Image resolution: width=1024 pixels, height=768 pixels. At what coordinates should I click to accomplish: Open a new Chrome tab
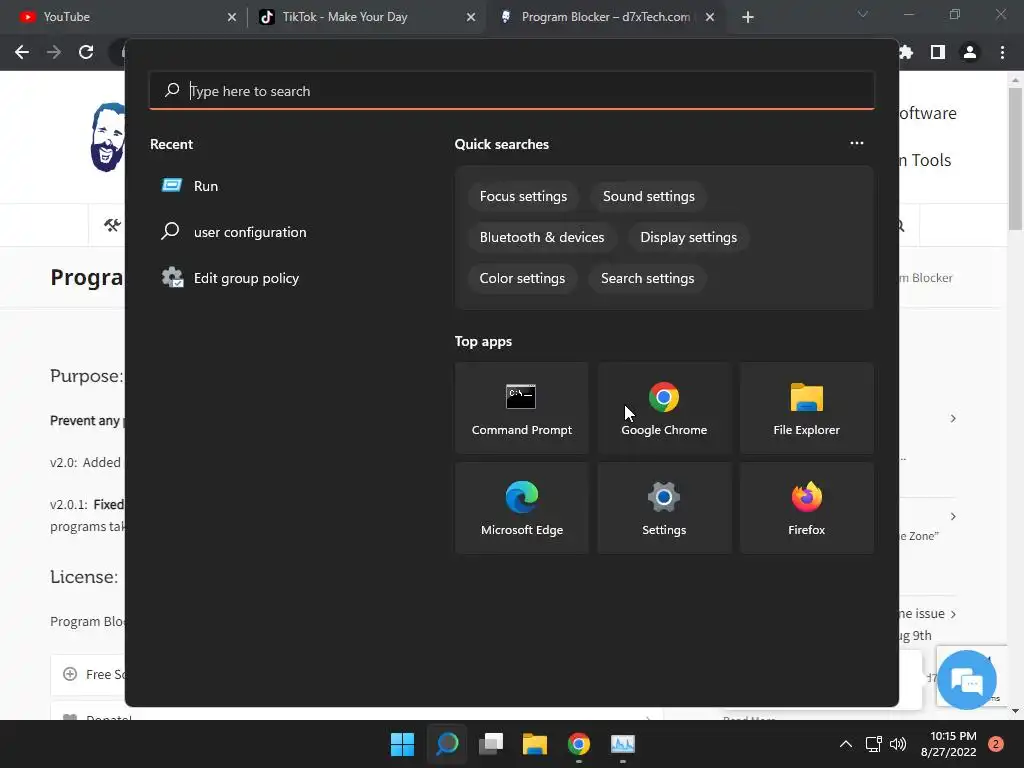click(x=748, y=17)
